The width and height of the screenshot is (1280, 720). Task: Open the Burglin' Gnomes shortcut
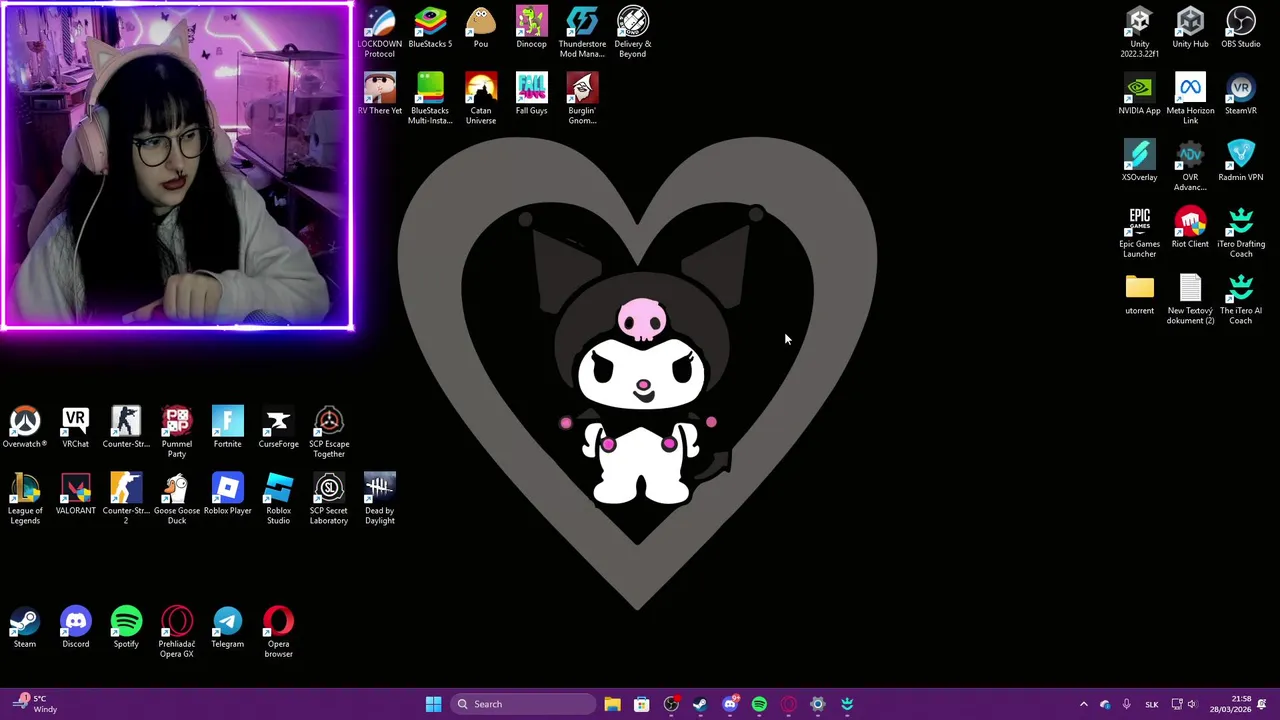click(x=582, y=99)
